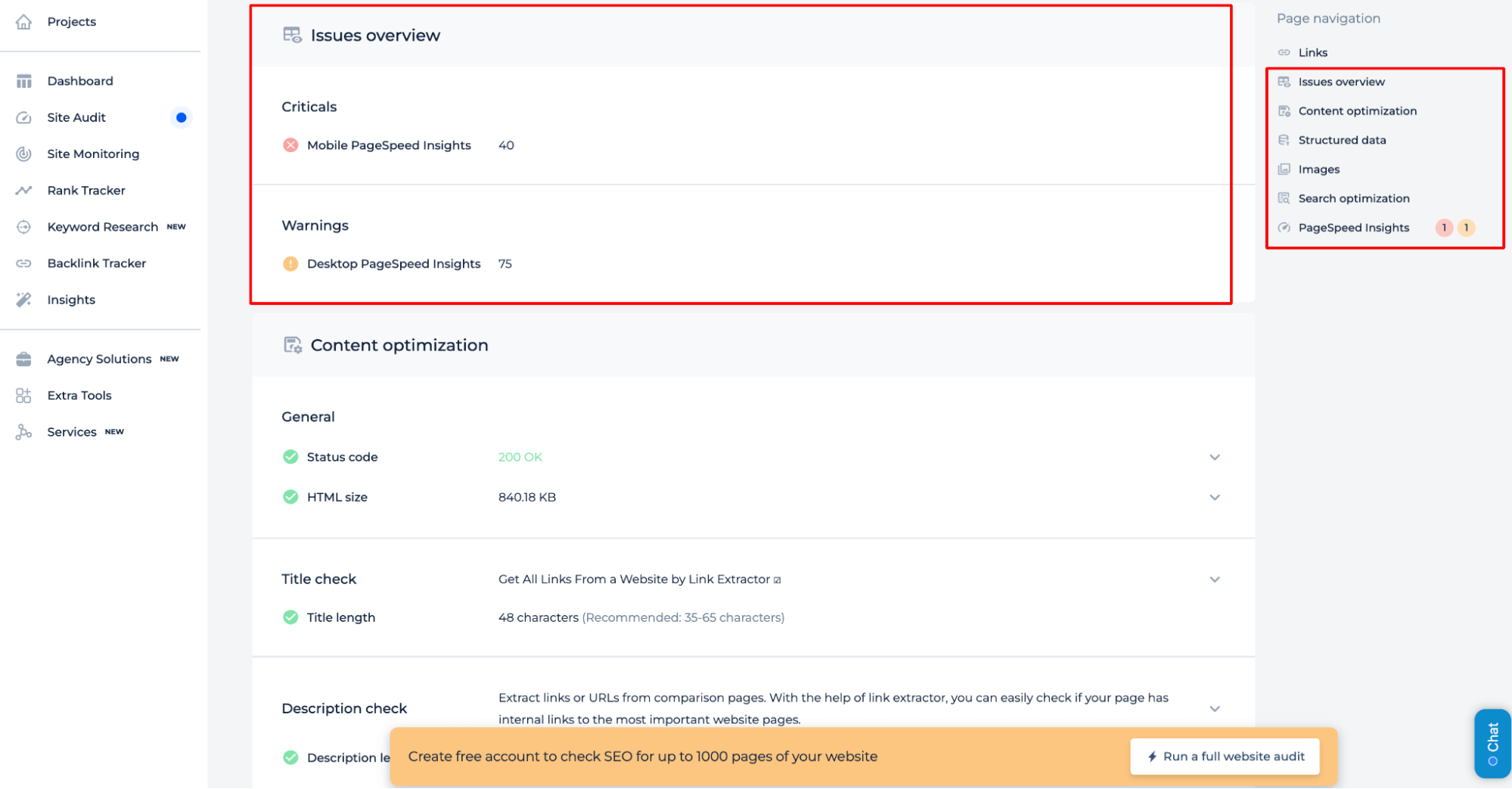1512x789 pixels.
Task: Click the Site Monitoring radar icon
Action: coord(23,154)
